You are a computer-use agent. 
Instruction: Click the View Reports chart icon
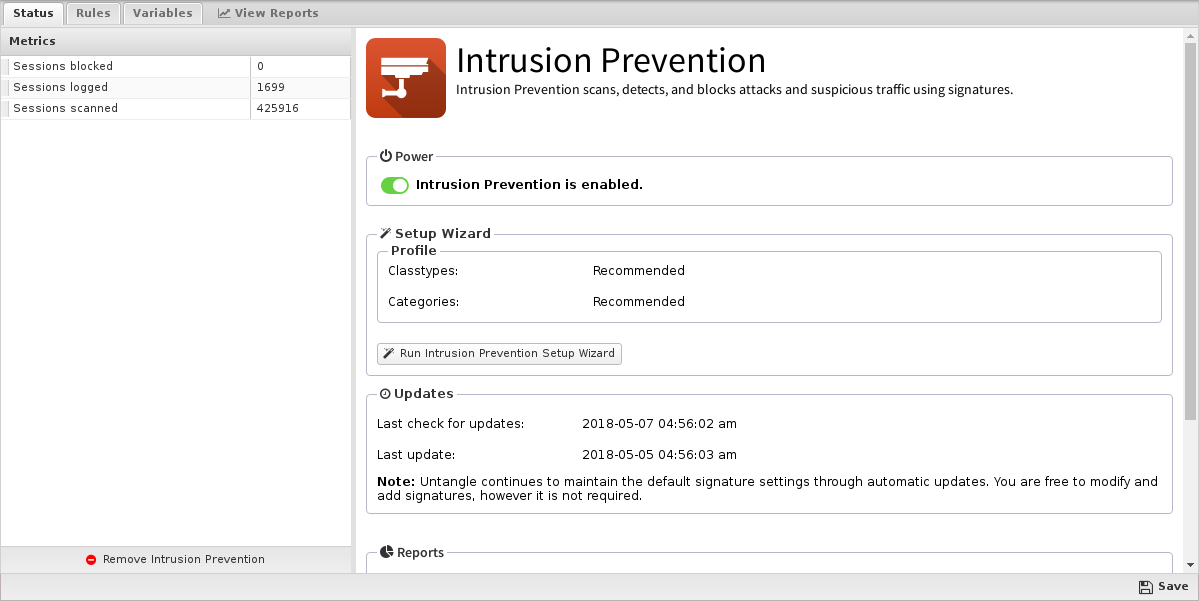click(224, 13)
